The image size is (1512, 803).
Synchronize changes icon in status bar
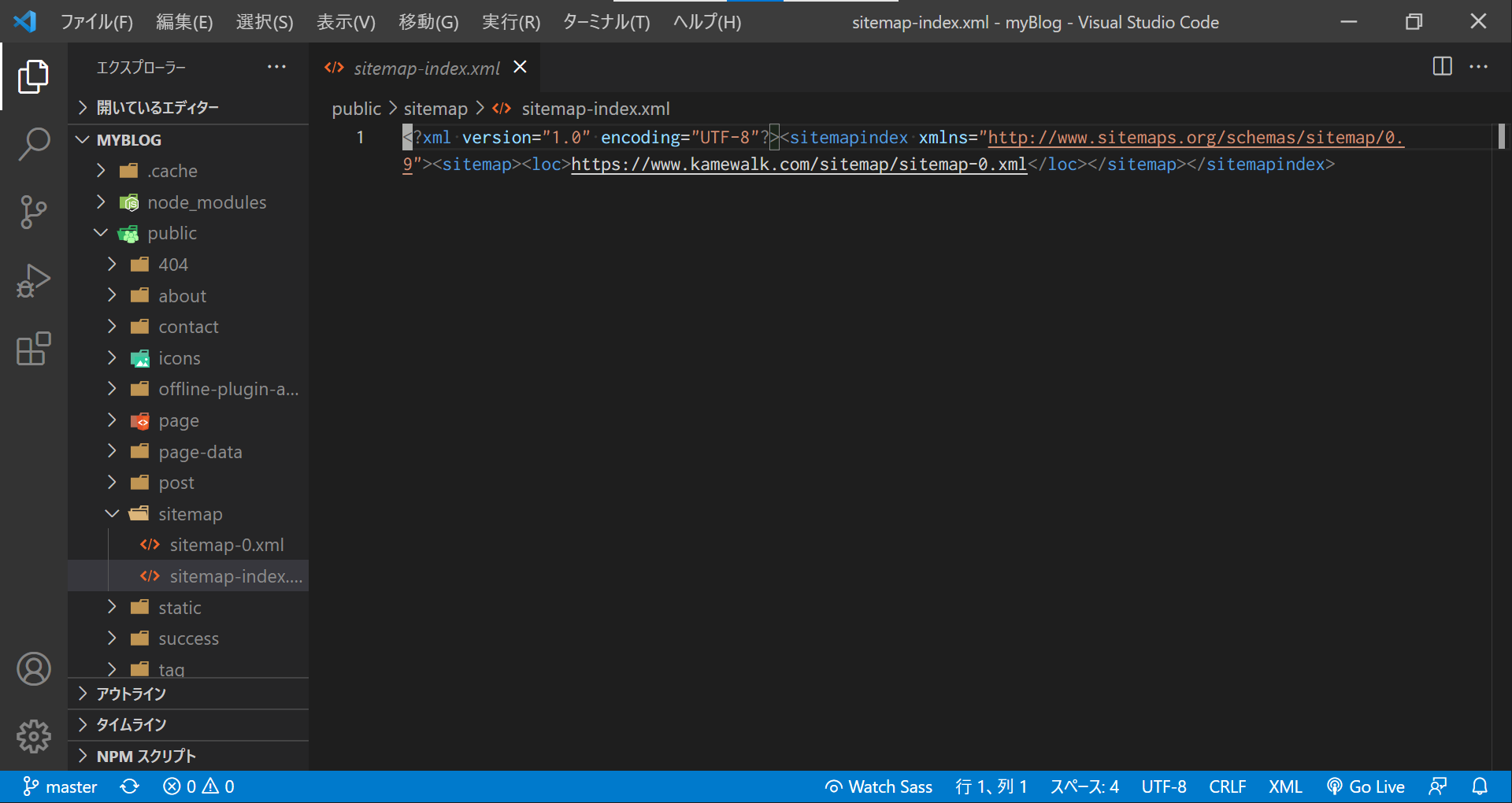tap(130, 786)
